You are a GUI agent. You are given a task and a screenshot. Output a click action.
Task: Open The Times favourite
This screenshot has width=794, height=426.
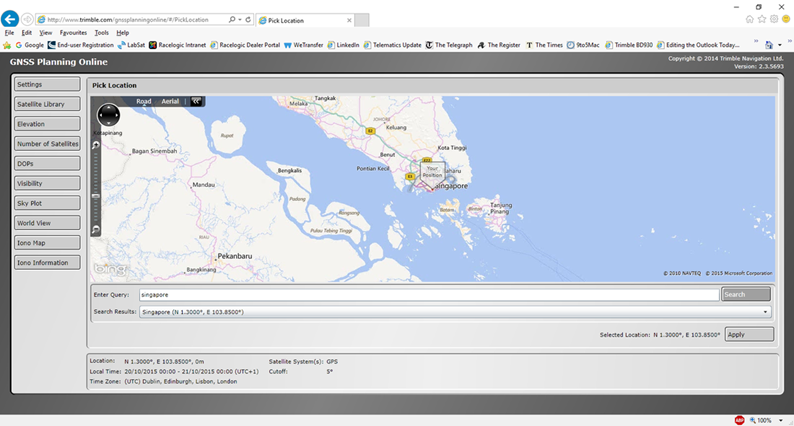544,45
